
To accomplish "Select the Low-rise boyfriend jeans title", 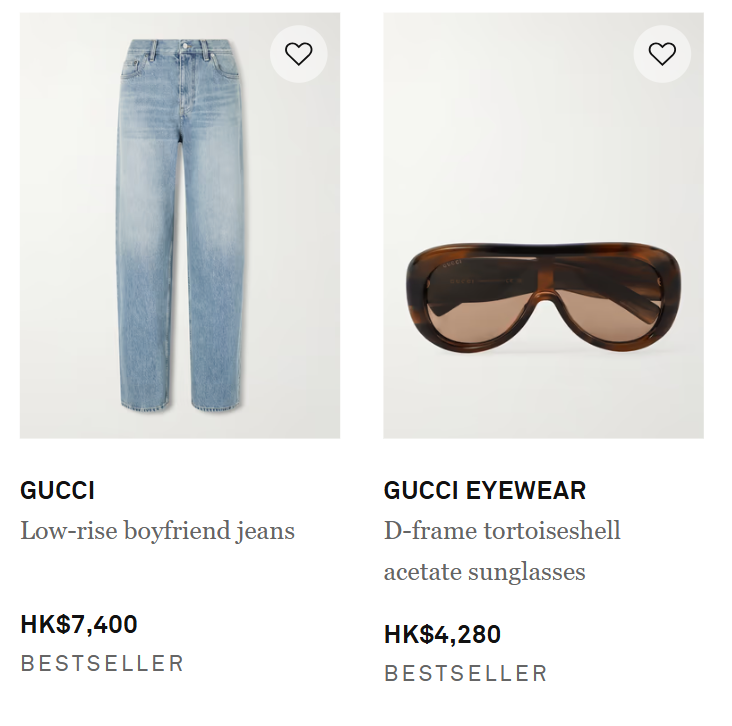I will pos(157,531).
